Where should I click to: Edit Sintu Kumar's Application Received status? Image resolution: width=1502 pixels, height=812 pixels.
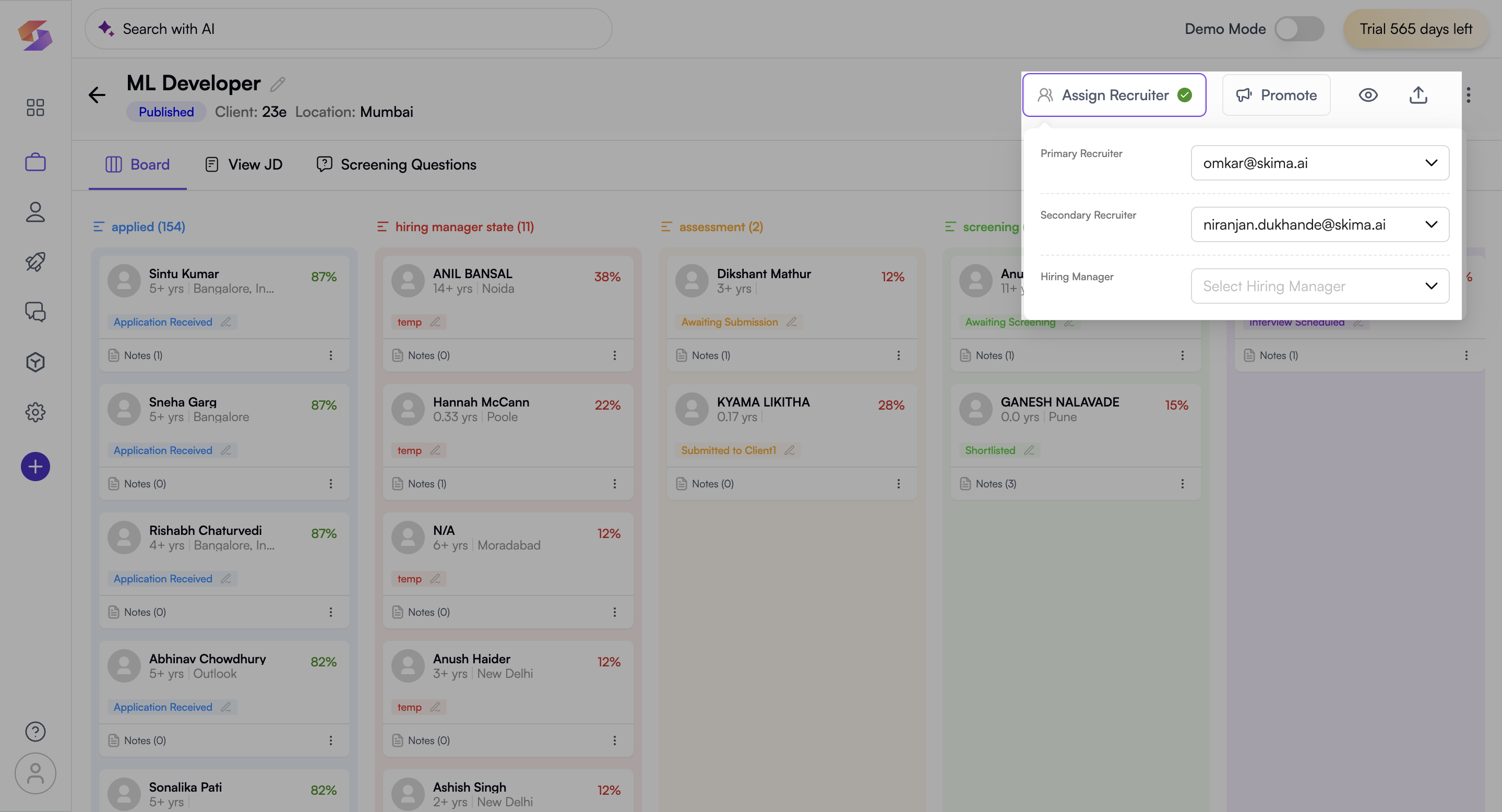[226, 322]
